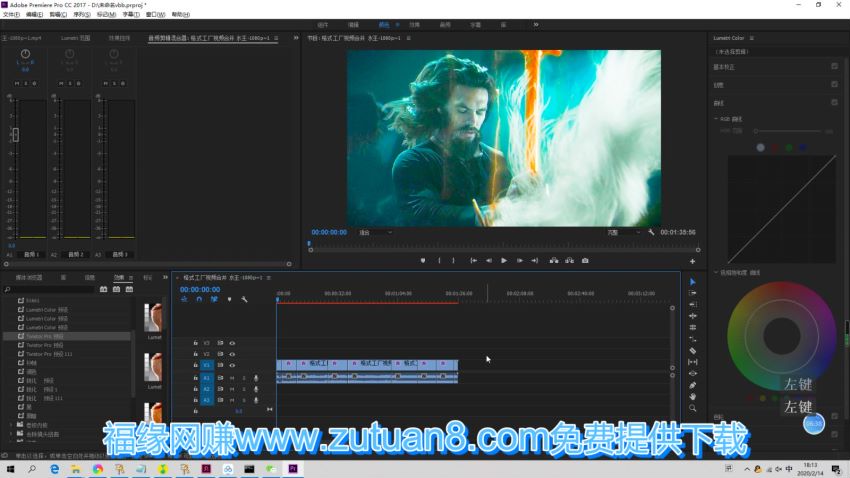Image resolution: width=850 pixels, height=478 pixels.
Task: Switch to the Effects panel tab
Action: point(119,277)
